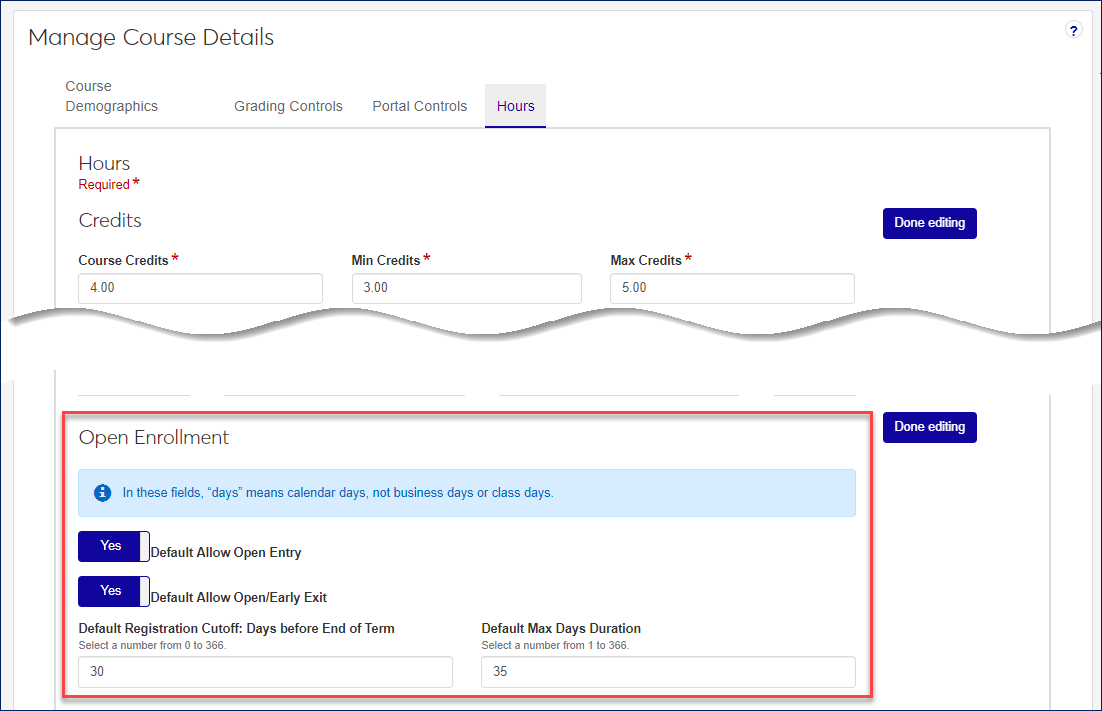Click the info icon in blue banner
1102x711 pixels.
coord(102,493)
